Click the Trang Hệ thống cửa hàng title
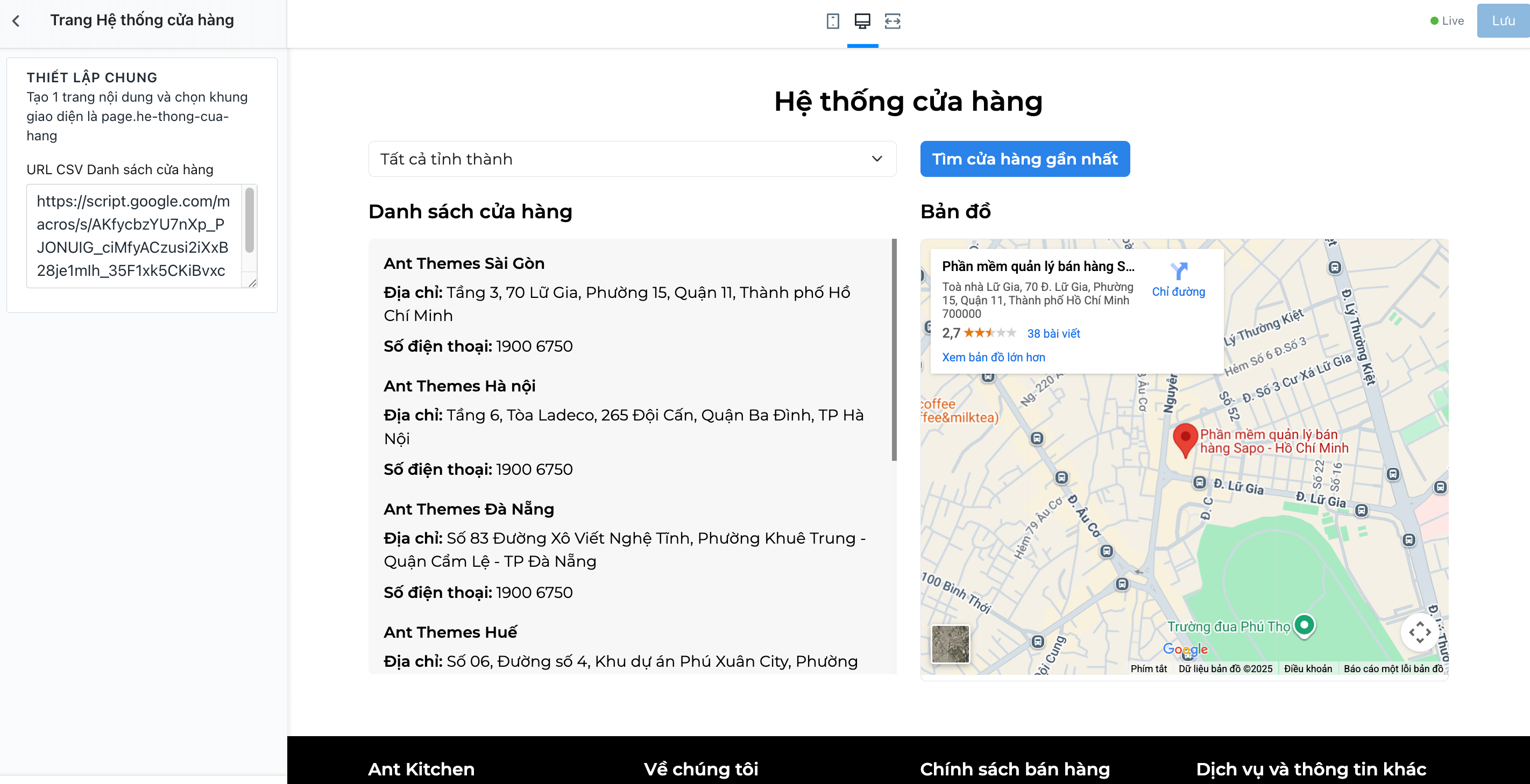Image resolution: width=1530 pixels, height=784 pixels. [x=142, y=21]
